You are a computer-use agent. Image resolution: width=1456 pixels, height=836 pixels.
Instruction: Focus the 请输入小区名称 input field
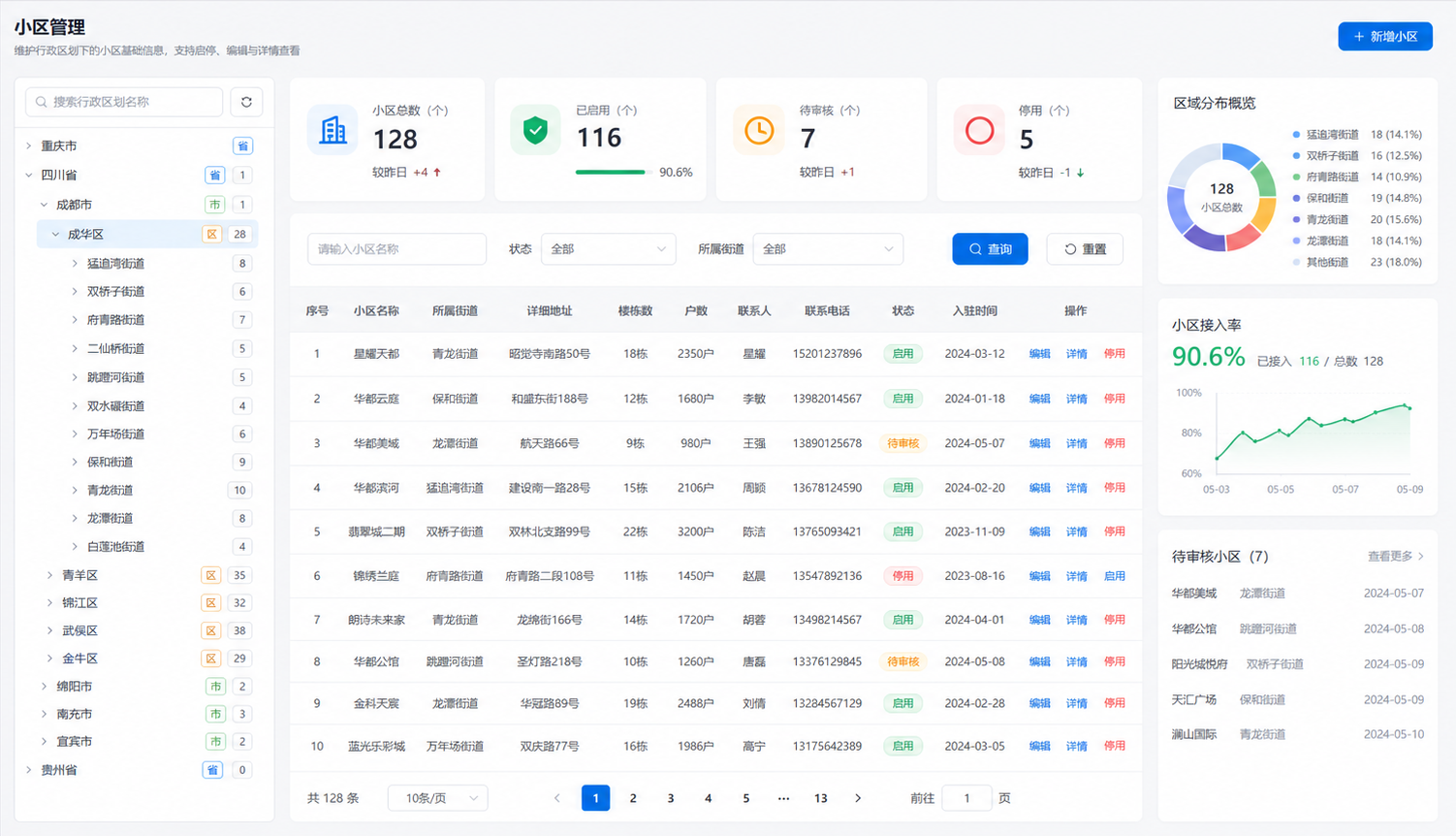tap(396, 249)
